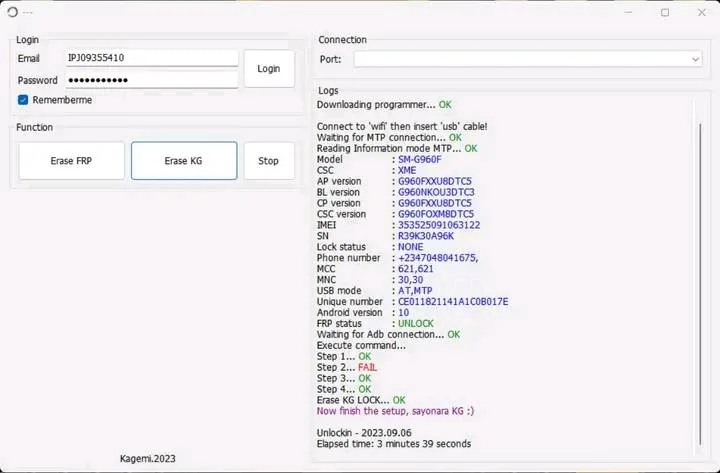
Task: Maximize the window
Action: pos(665,12)
